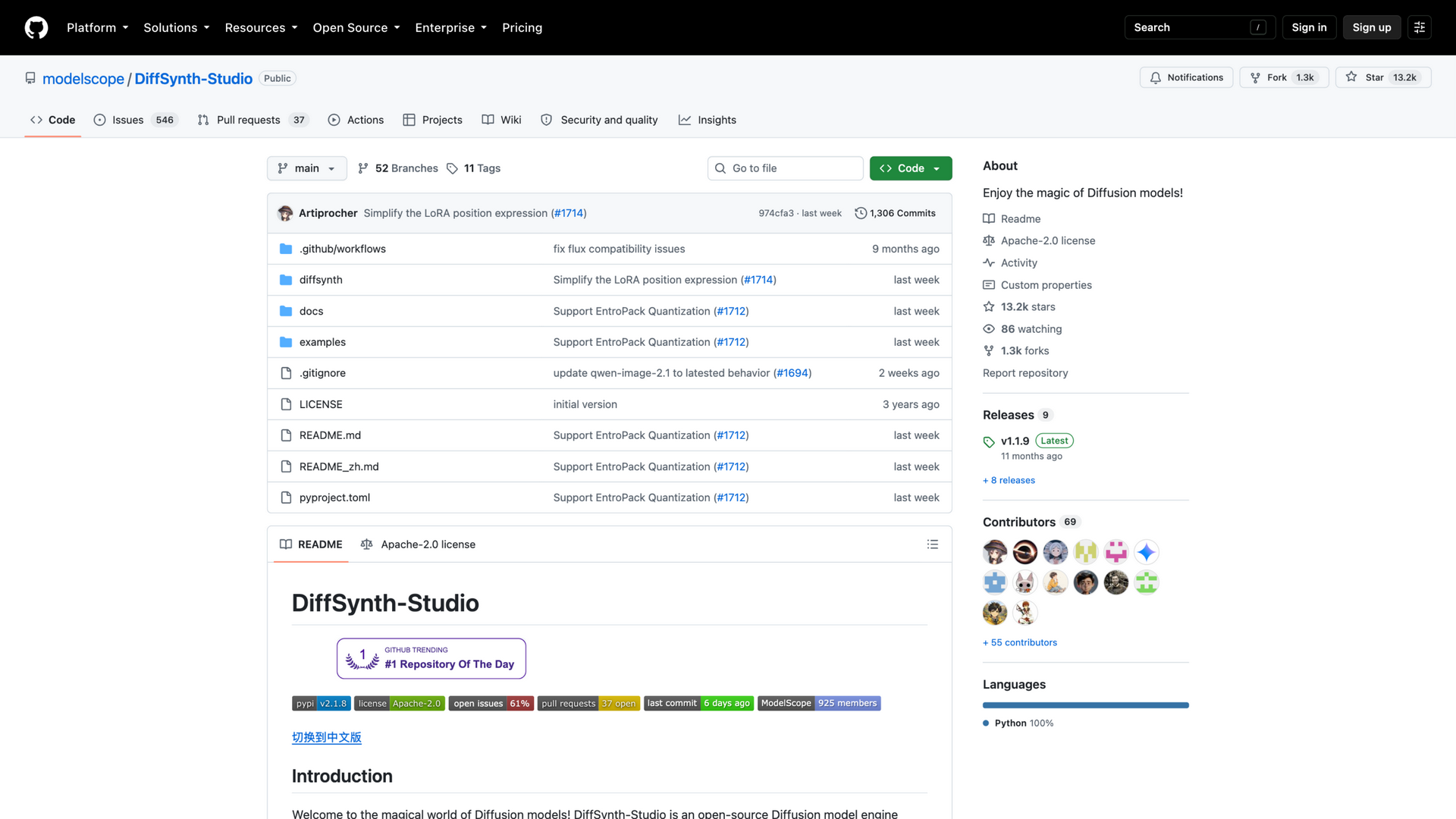Image resolution: width=1456 pixels, height=819 pixels.
Task: Open the .gitignore file
Action: [x=322, y=373]
